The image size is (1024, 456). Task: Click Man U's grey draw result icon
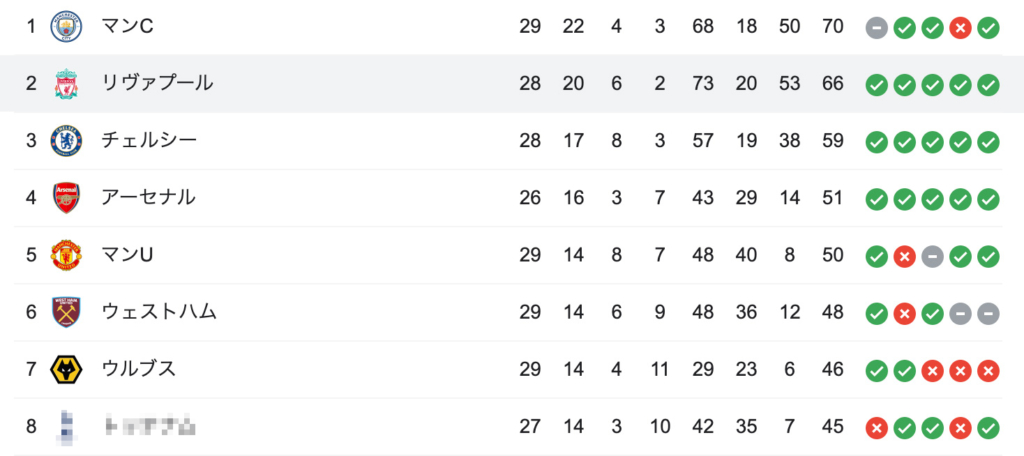click(x=932, y=256)
